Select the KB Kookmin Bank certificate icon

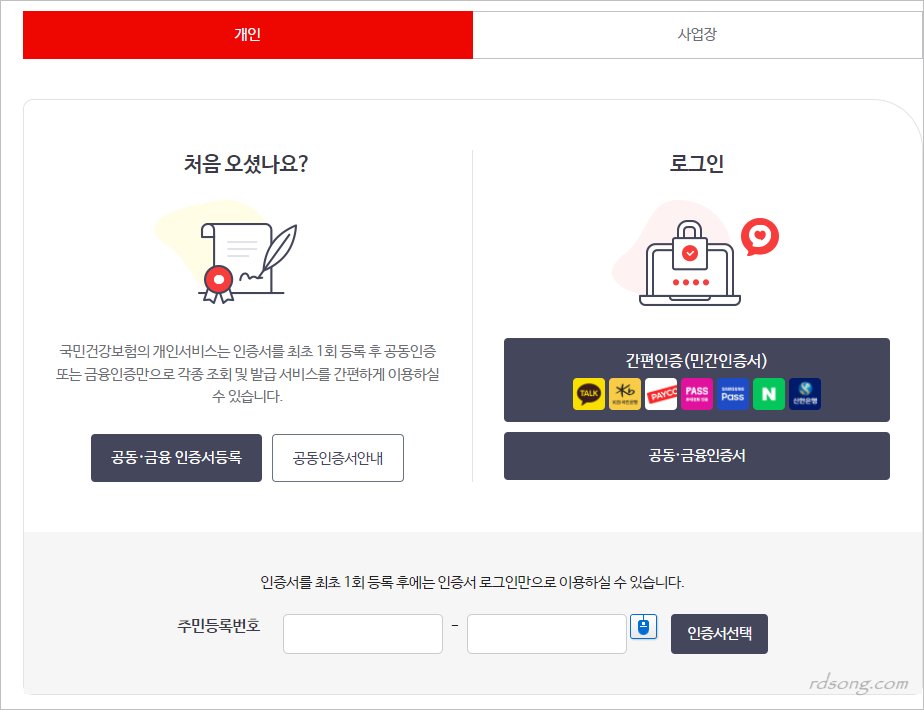(625, 394)
